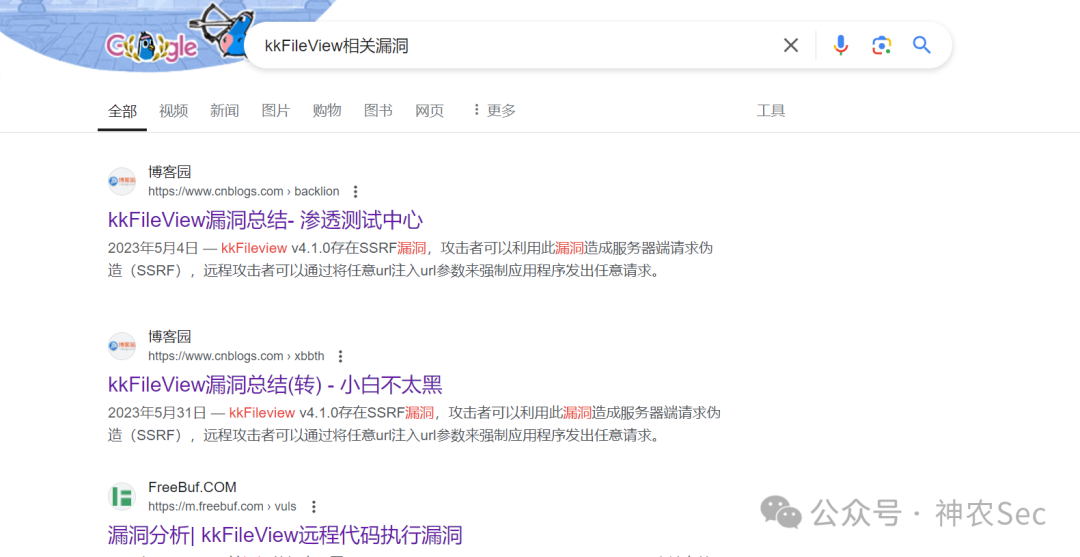Screen dimensions: 1080x557
Task: Open the cnblogs.com › backlion URL
Action: pyautogui.click(x=244, y=191)
